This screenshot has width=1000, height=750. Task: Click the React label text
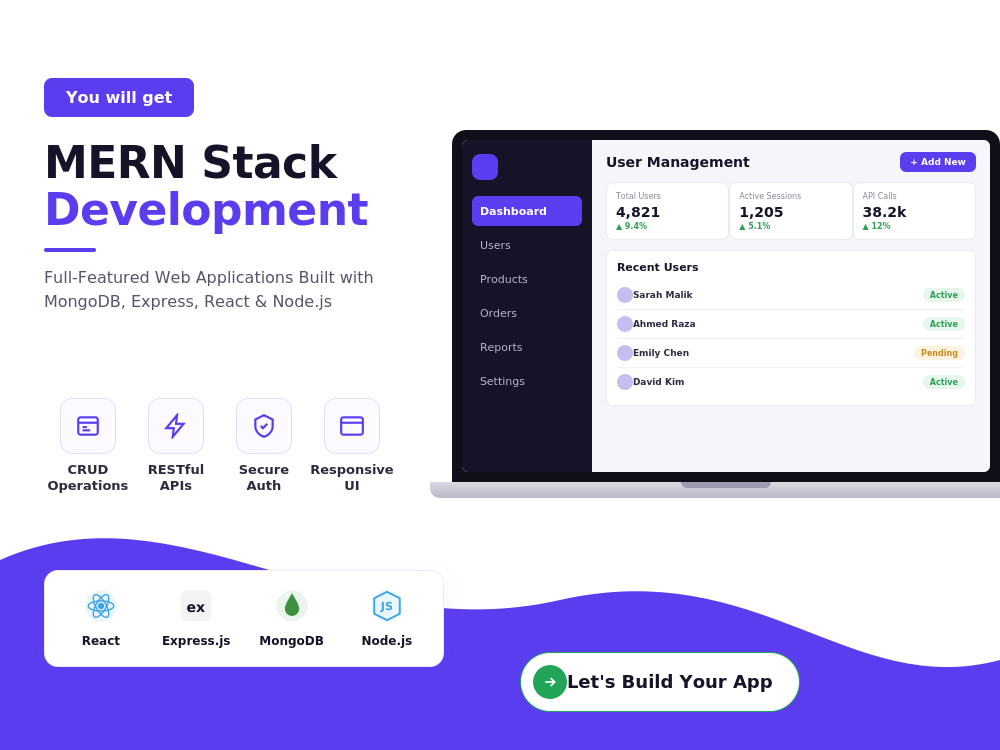[101, 641]
